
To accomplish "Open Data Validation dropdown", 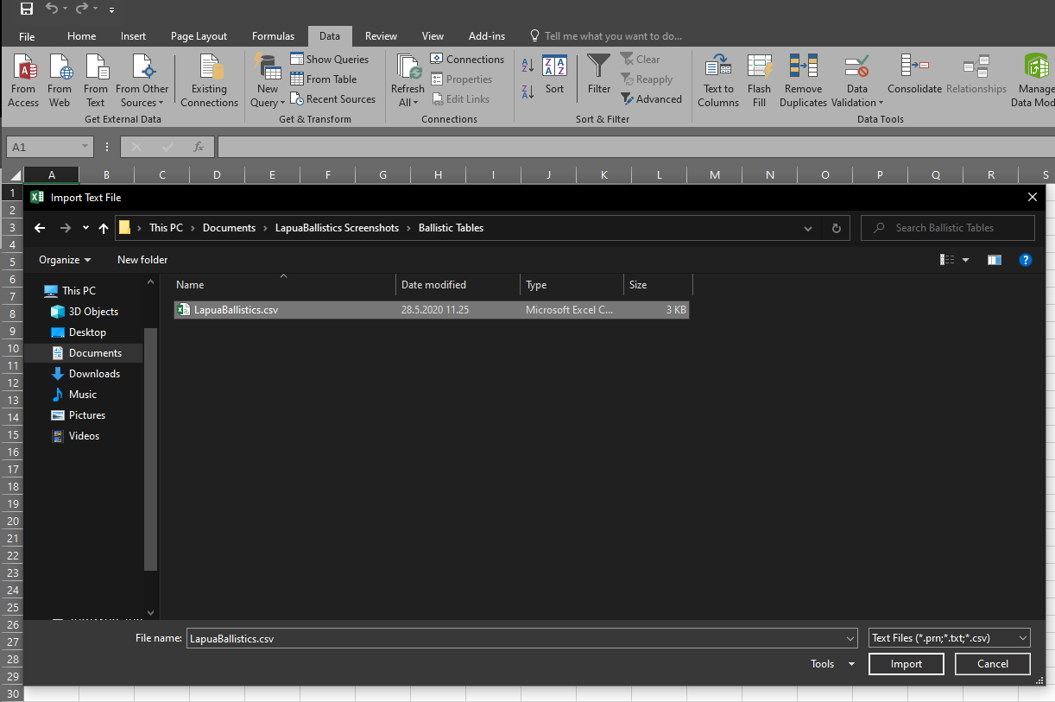I will point(857,81).
